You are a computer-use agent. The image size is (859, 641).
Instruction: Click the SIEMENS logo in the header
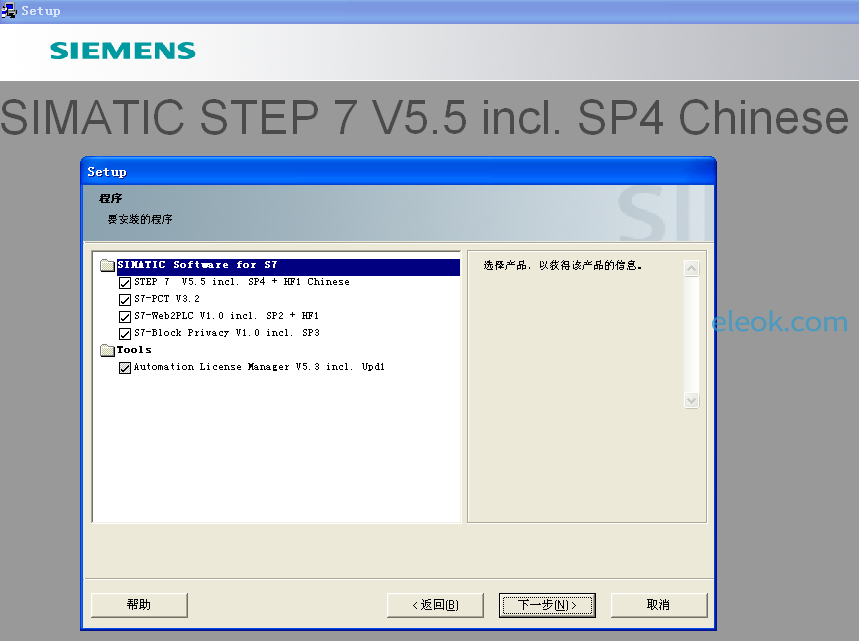tap(123, 51)
